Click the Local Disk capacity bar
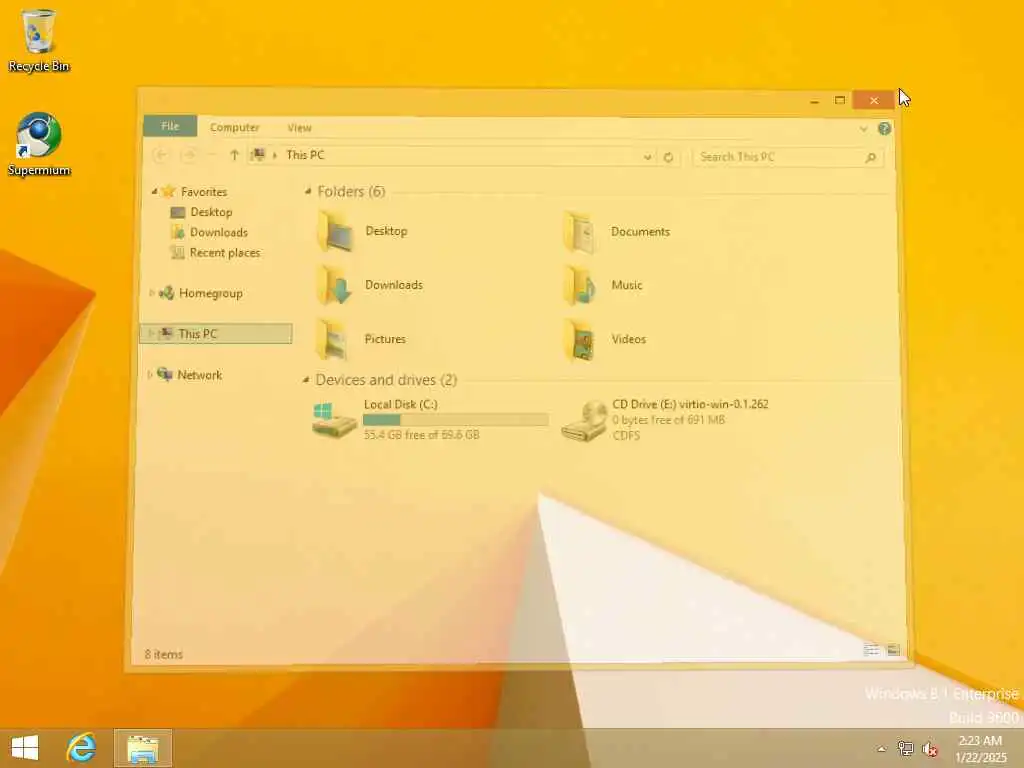This screenshot has width=1024, height=768. tap(456, 420)
